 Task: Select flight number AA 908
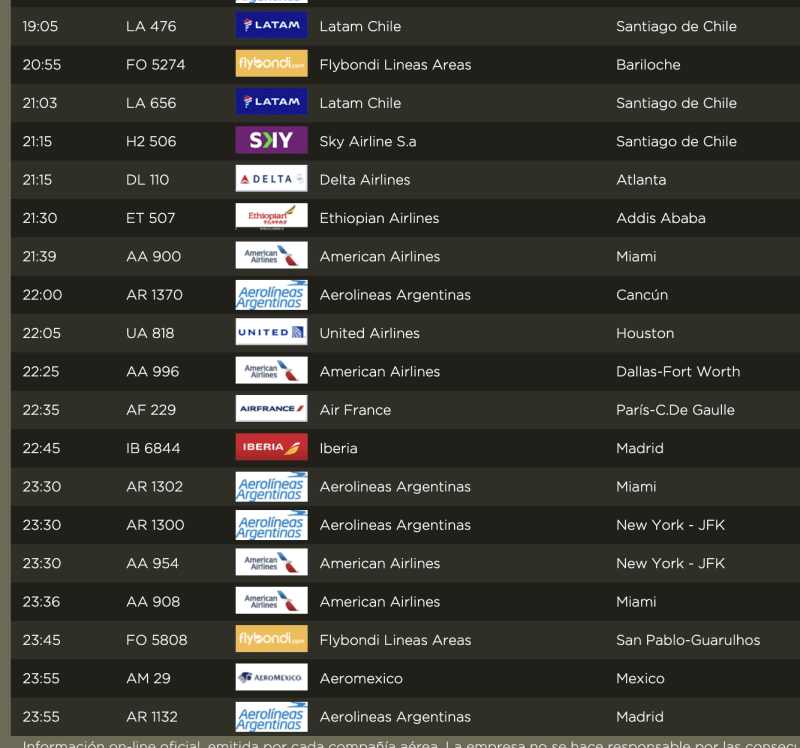tap(153, 602)
